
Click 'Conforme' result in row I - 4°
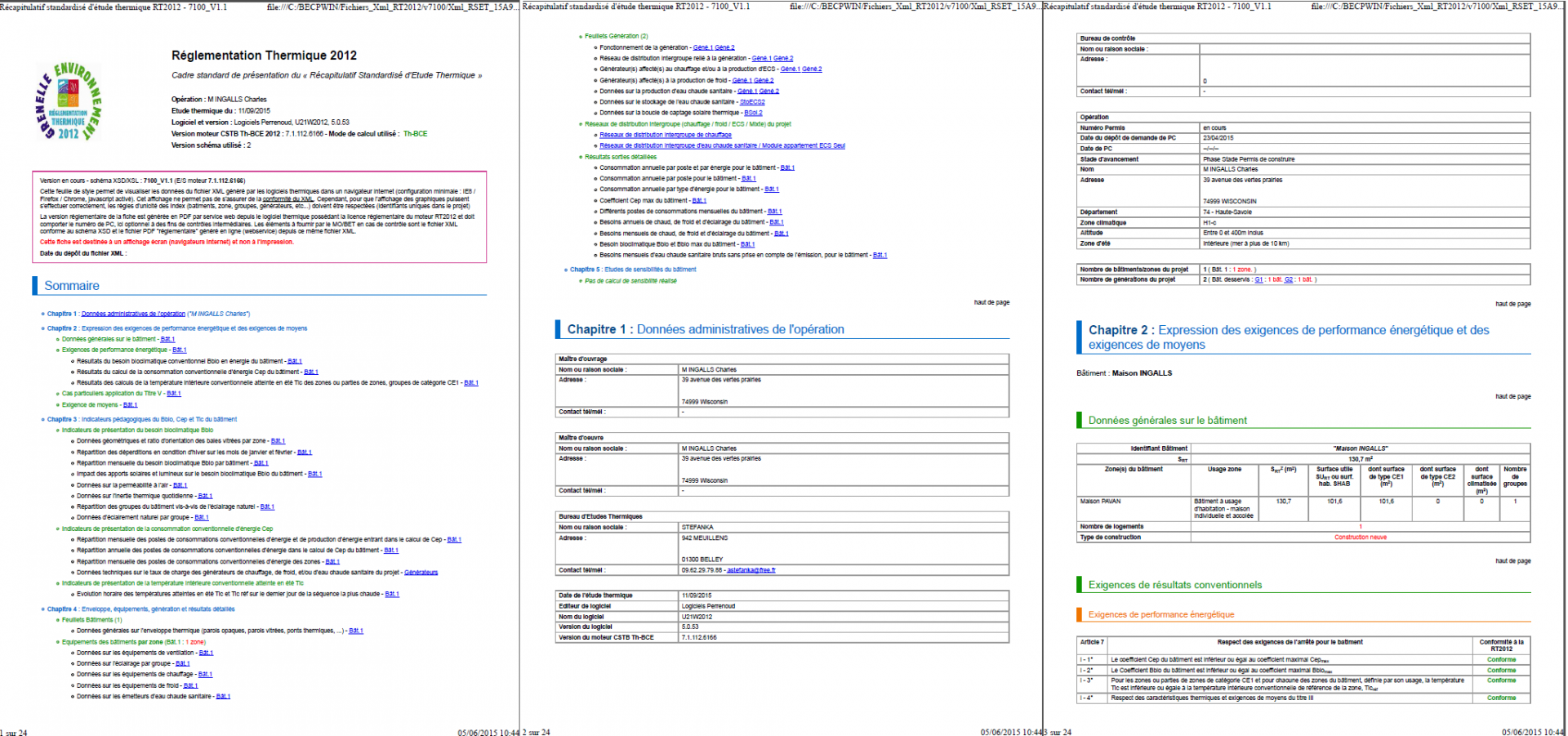tap(1501, 698)
